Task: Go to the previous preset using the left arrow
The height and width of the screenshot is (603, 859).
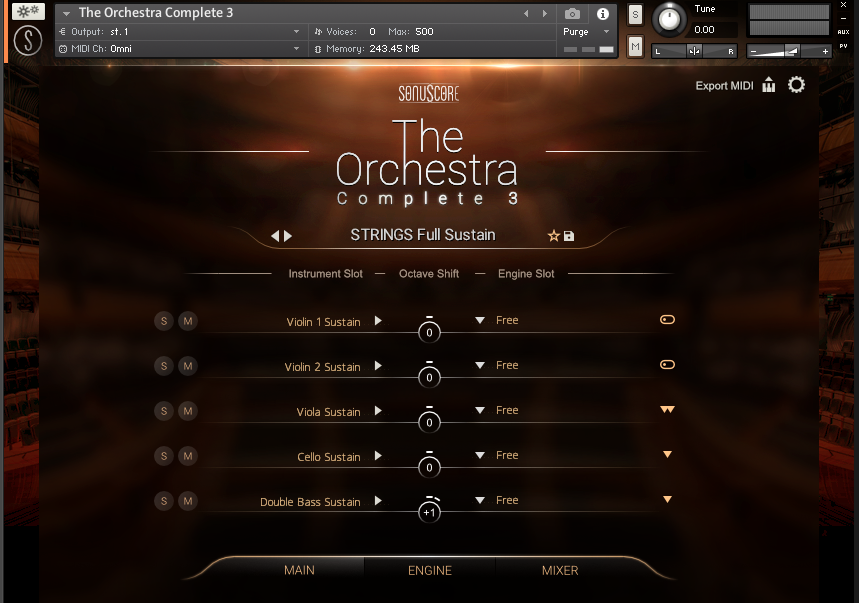Action: click(x=276, y=236)
